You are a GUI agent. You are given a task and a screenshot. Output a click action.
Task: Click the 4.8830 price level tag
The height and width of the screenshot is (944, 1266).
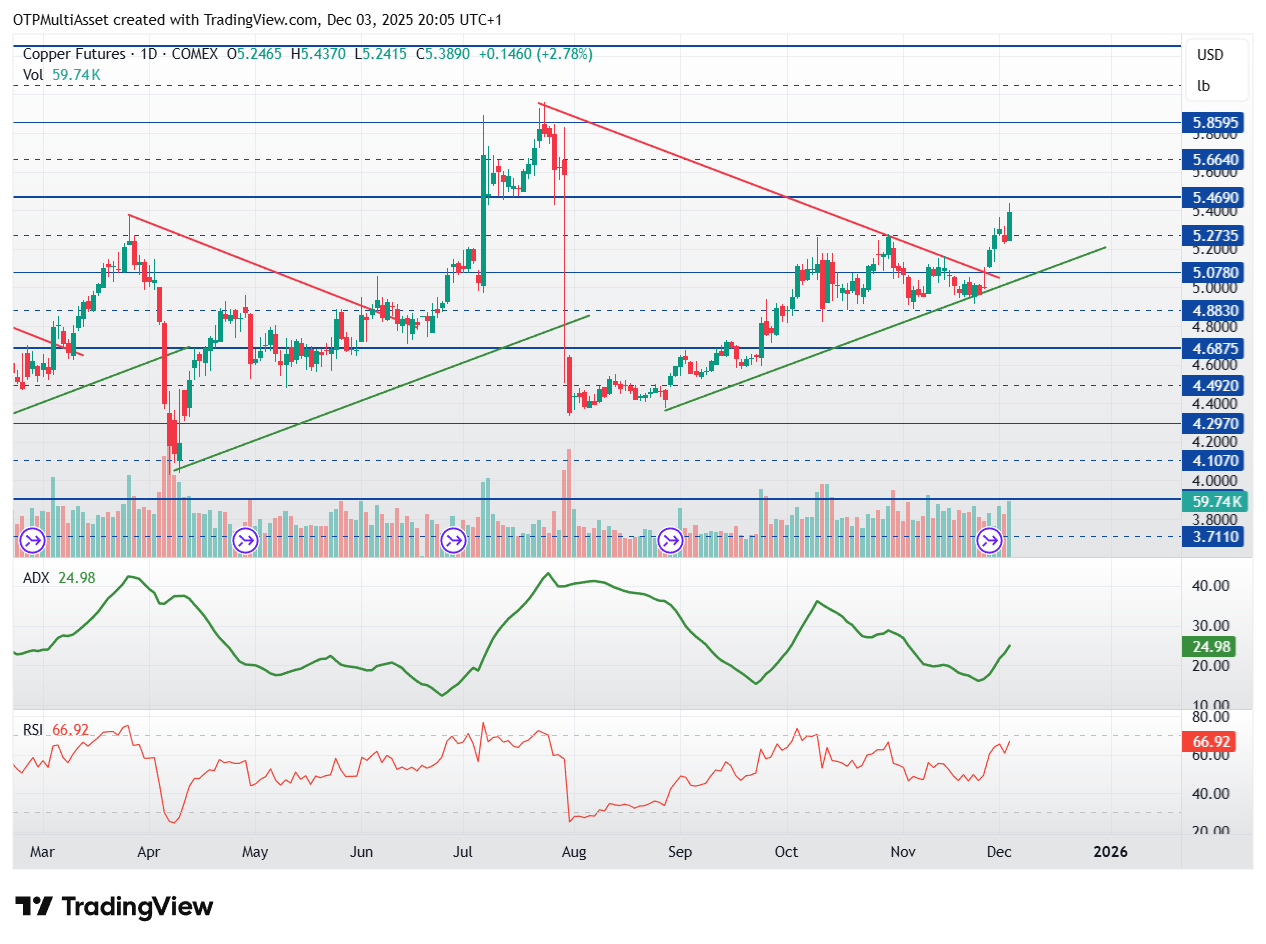[1215, 311]
